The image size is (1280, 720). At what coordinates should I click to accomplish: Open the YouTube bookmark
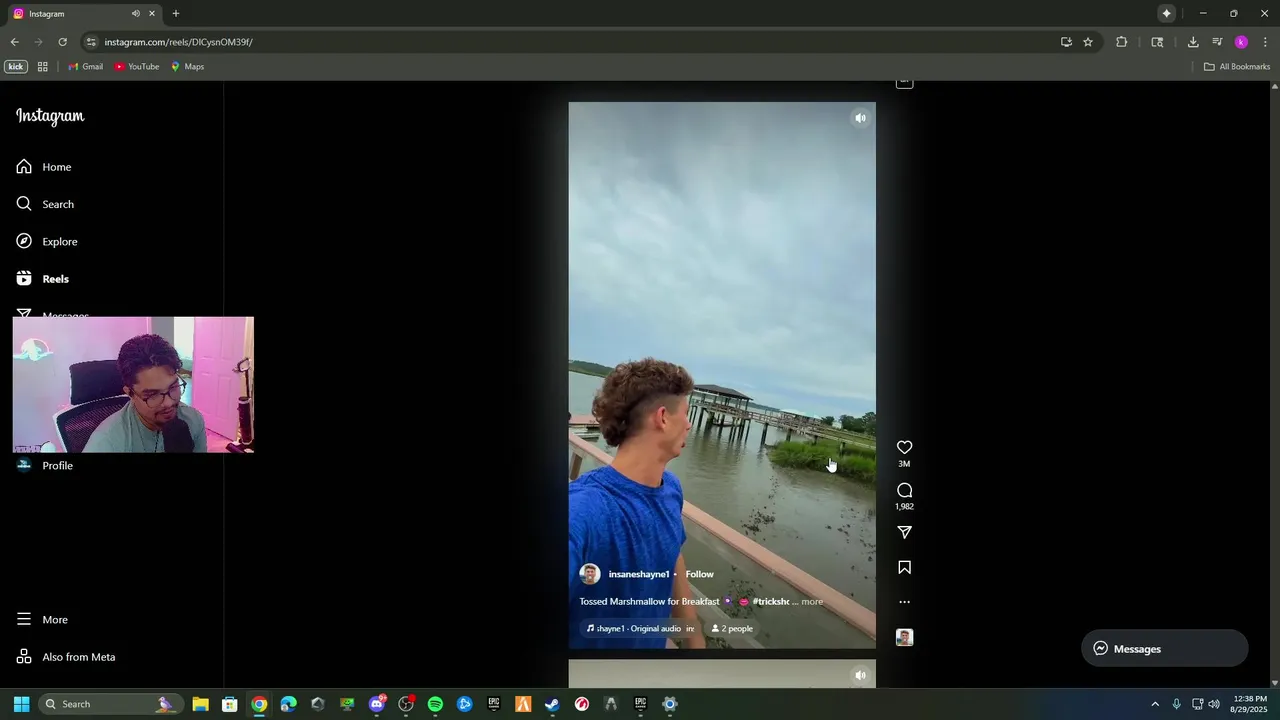tap(137, 67)
